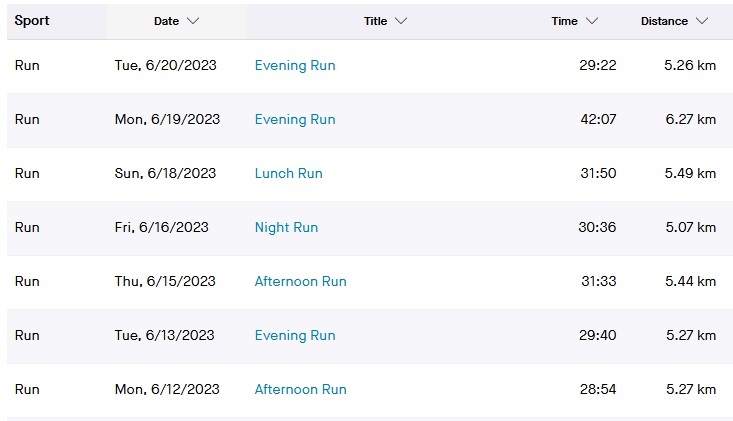Screen dimensions: 733x421
Task: Expand the Date column sort chevron
Action: (193, 21)
